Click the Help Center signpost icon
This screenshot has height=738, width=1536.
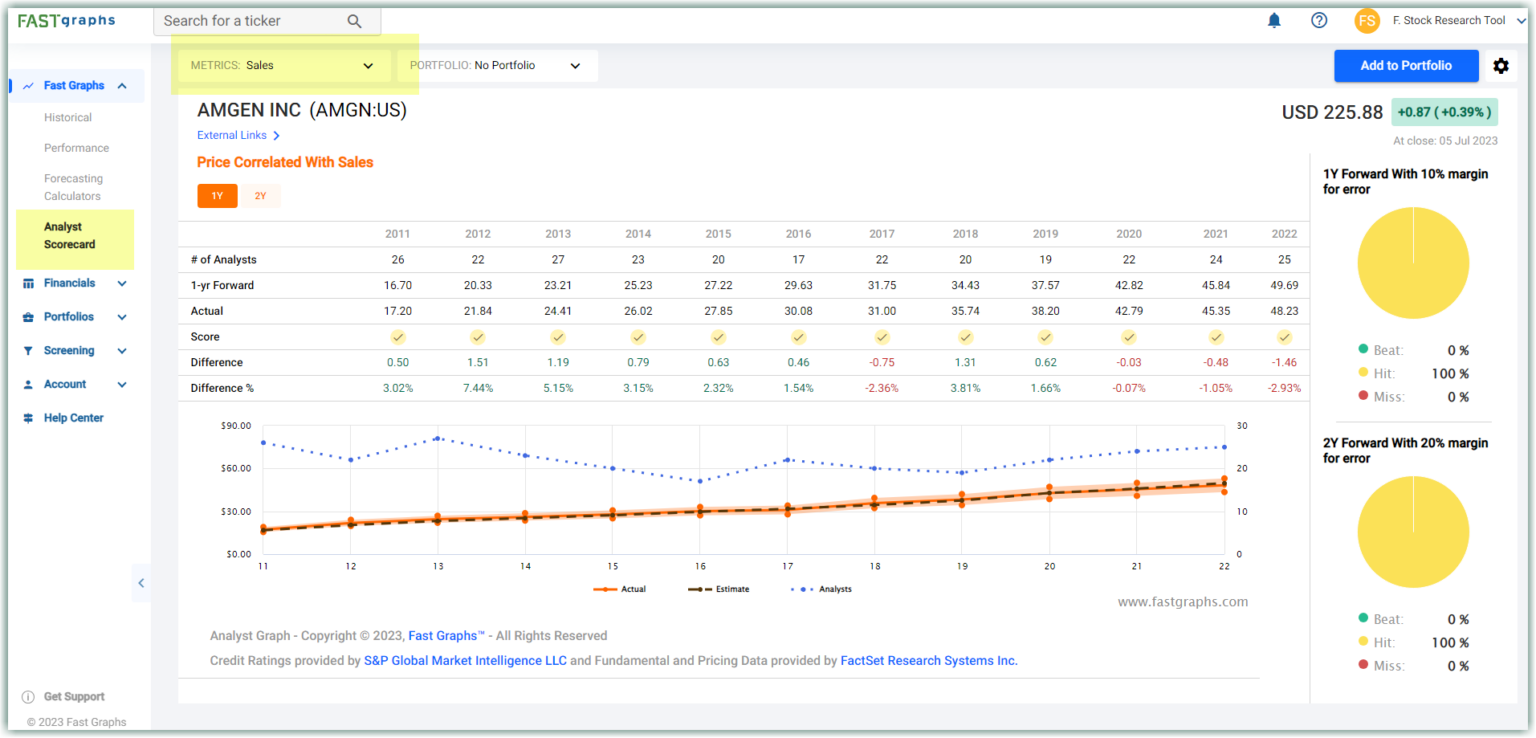point(28,418)
